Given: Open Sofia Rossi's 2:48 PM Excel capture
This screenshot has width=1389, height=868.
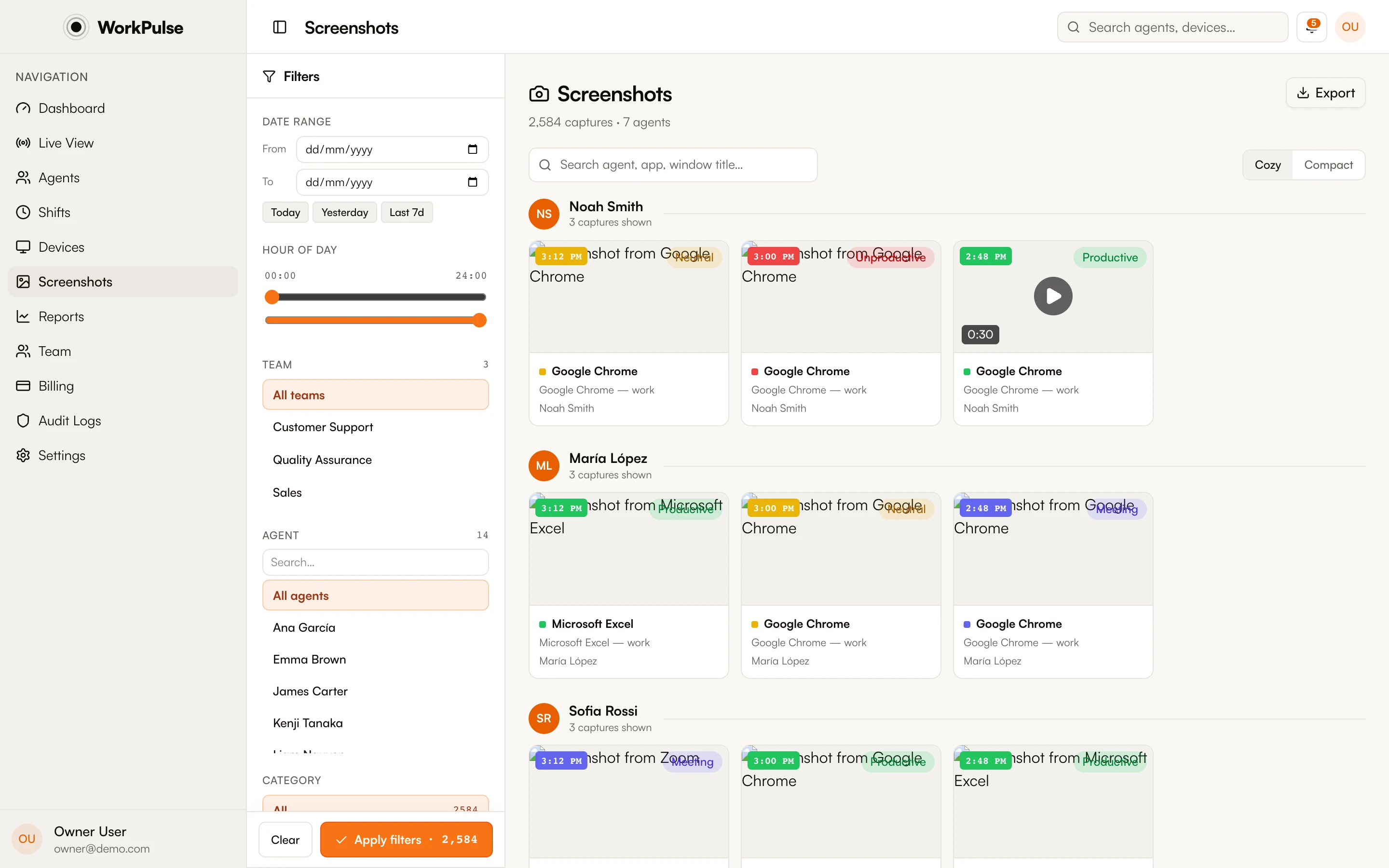Looking at the screenshot, I should (1053, 807).
